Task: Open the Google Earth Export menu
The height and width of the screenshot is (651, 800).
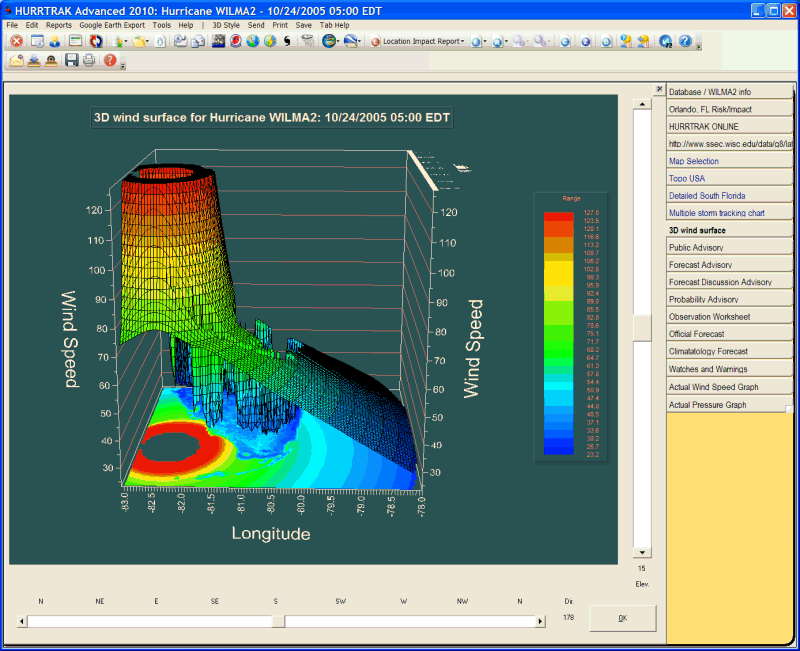Action: coord(112,24)
